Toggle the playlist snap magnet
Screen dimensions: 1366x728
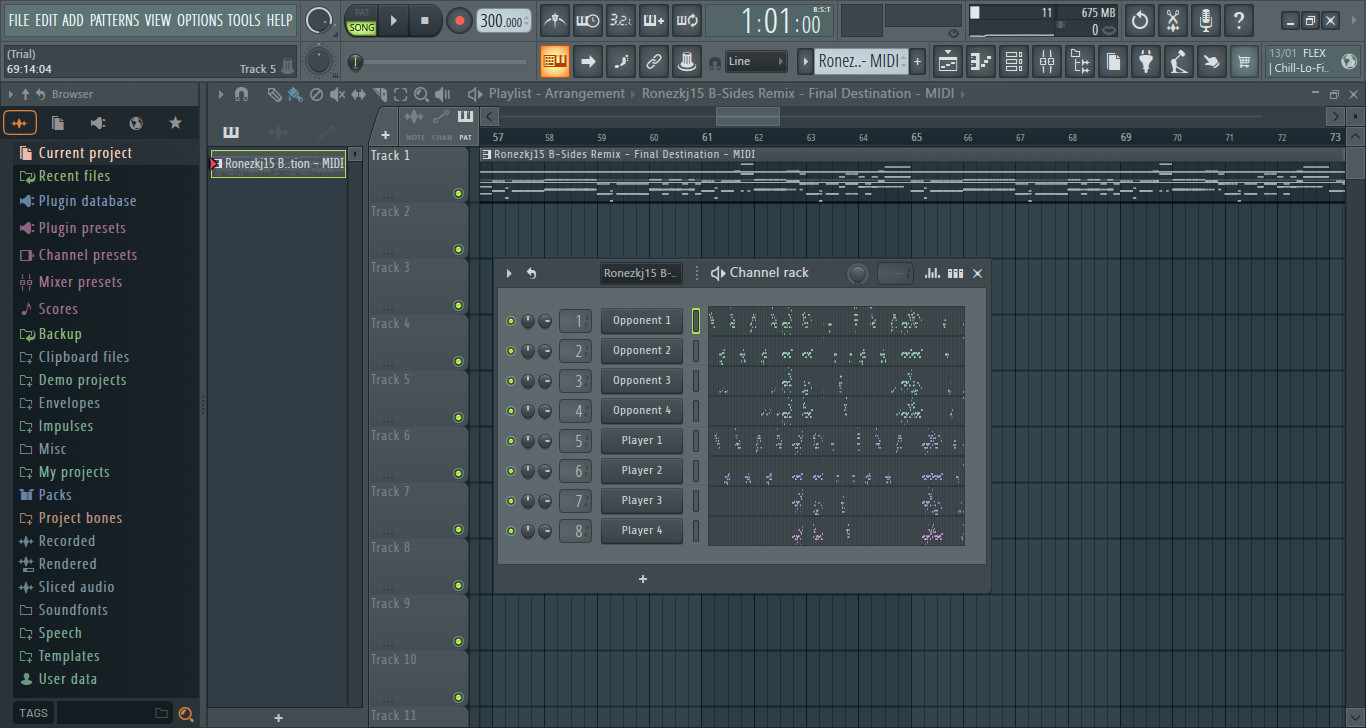[x=241, y=94]
